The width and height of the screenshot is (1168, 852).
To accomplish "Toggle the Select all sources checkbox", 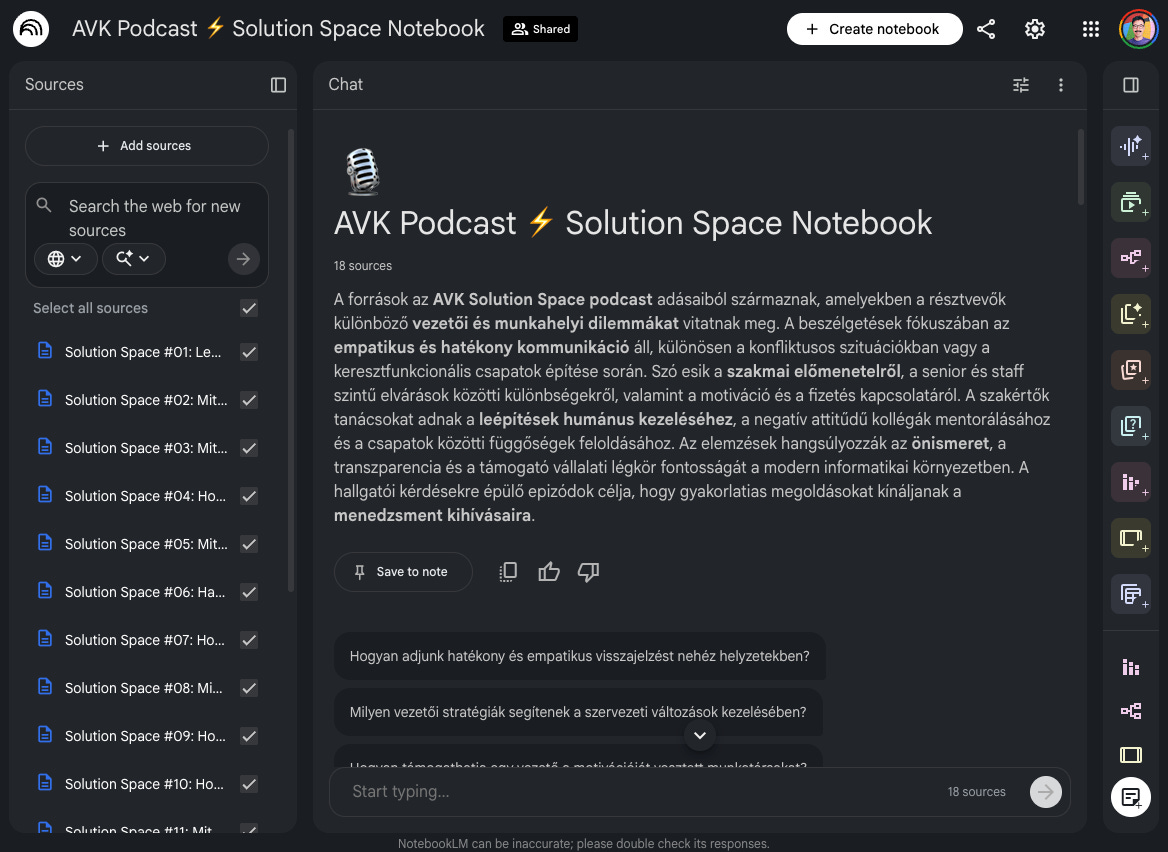I will [250, 308].
